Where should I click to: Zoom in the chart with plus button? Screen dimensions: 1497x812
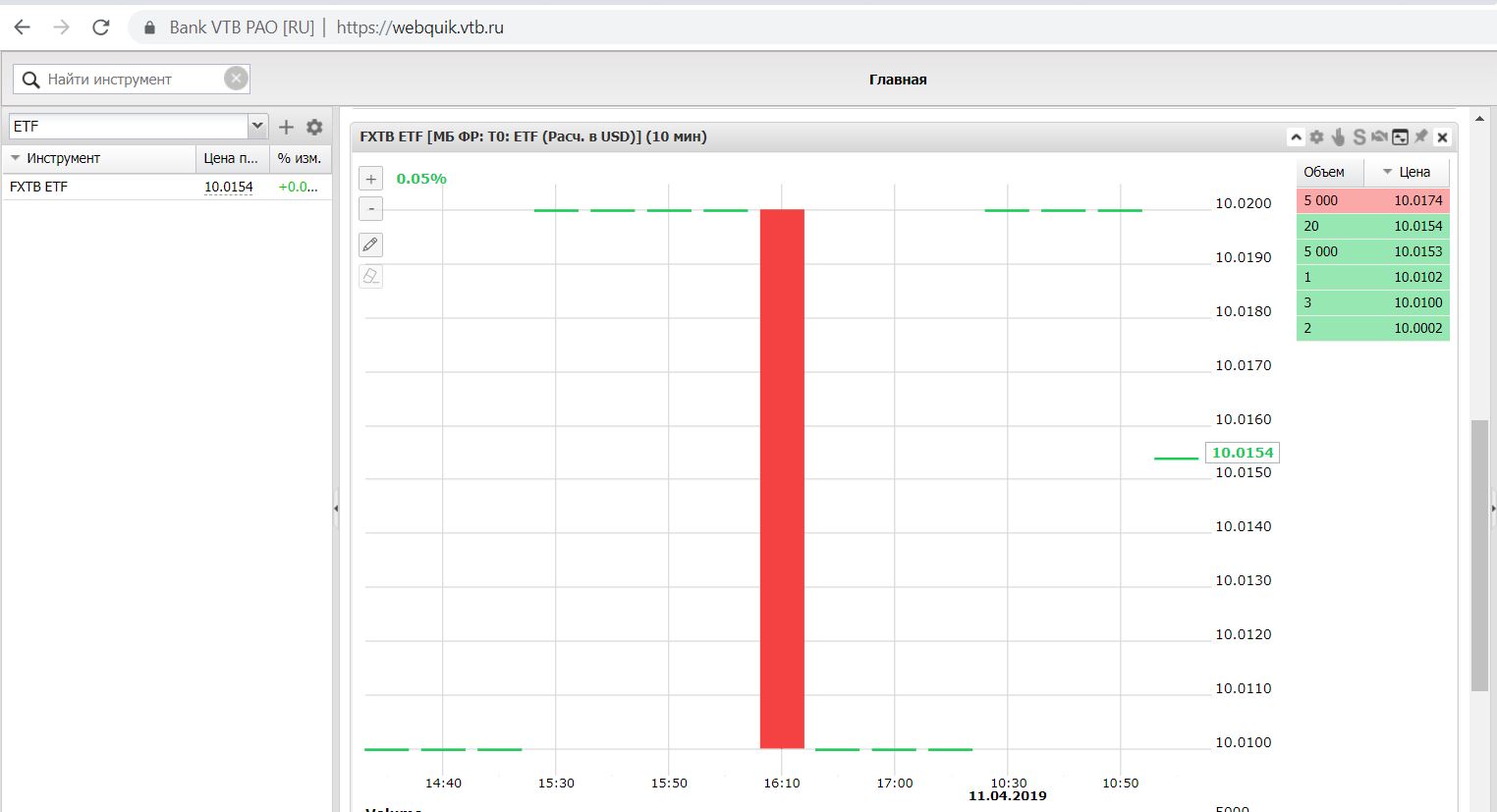371,179
